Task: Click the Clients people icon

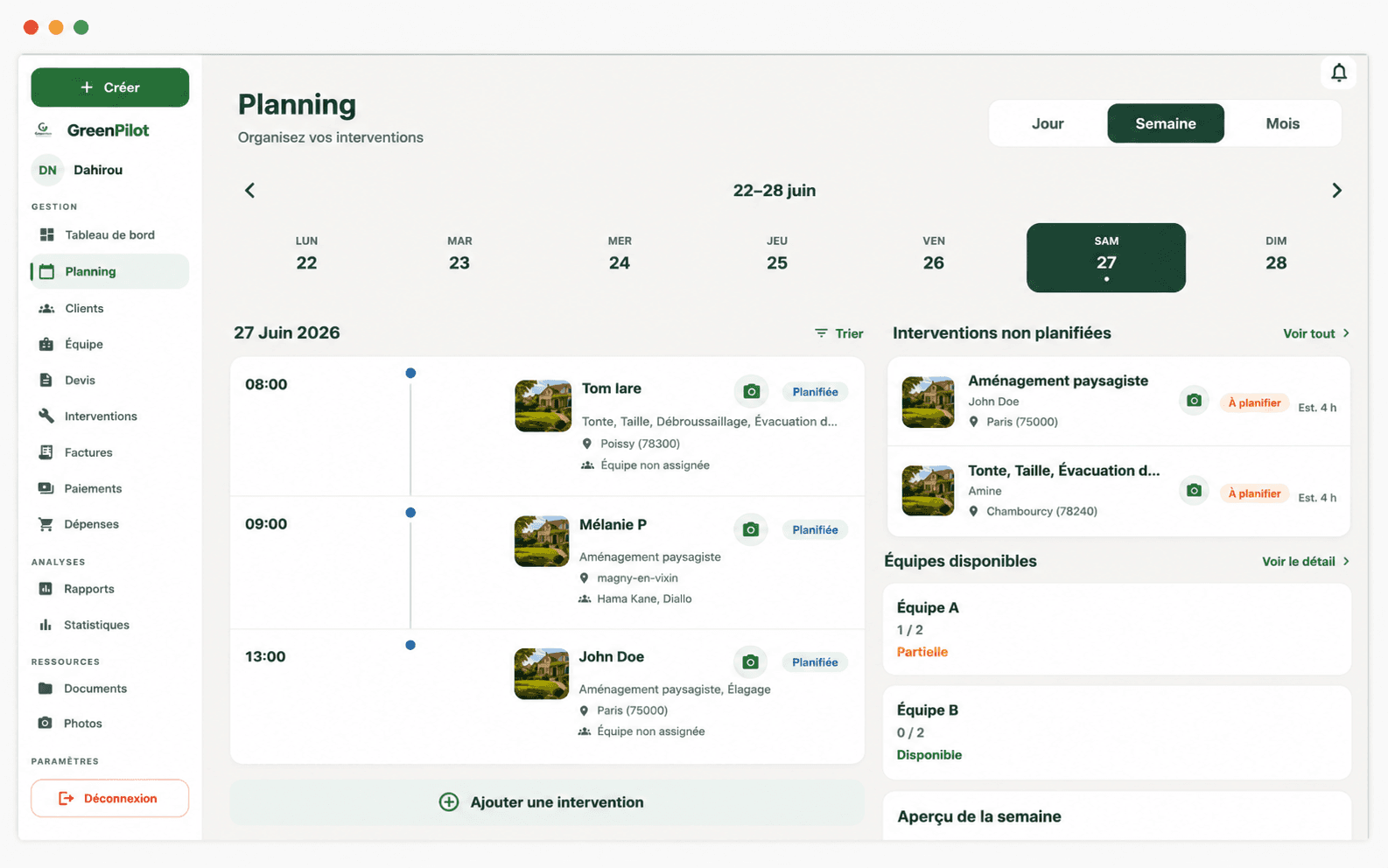Action: click(x=46, y=308)
